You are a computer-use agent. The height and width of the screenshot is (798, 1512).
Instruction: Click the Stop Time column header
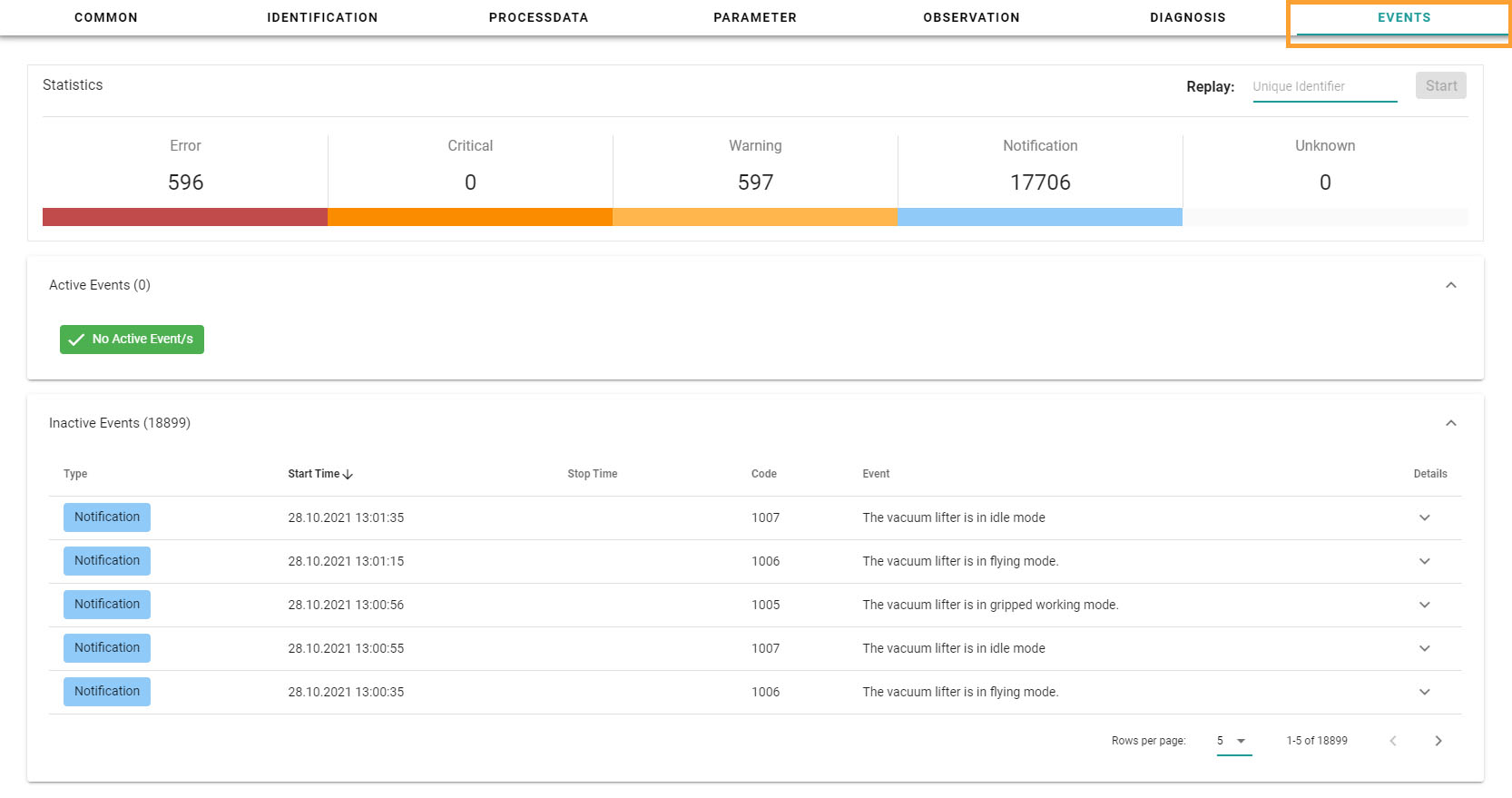click(x=592, y=474)
